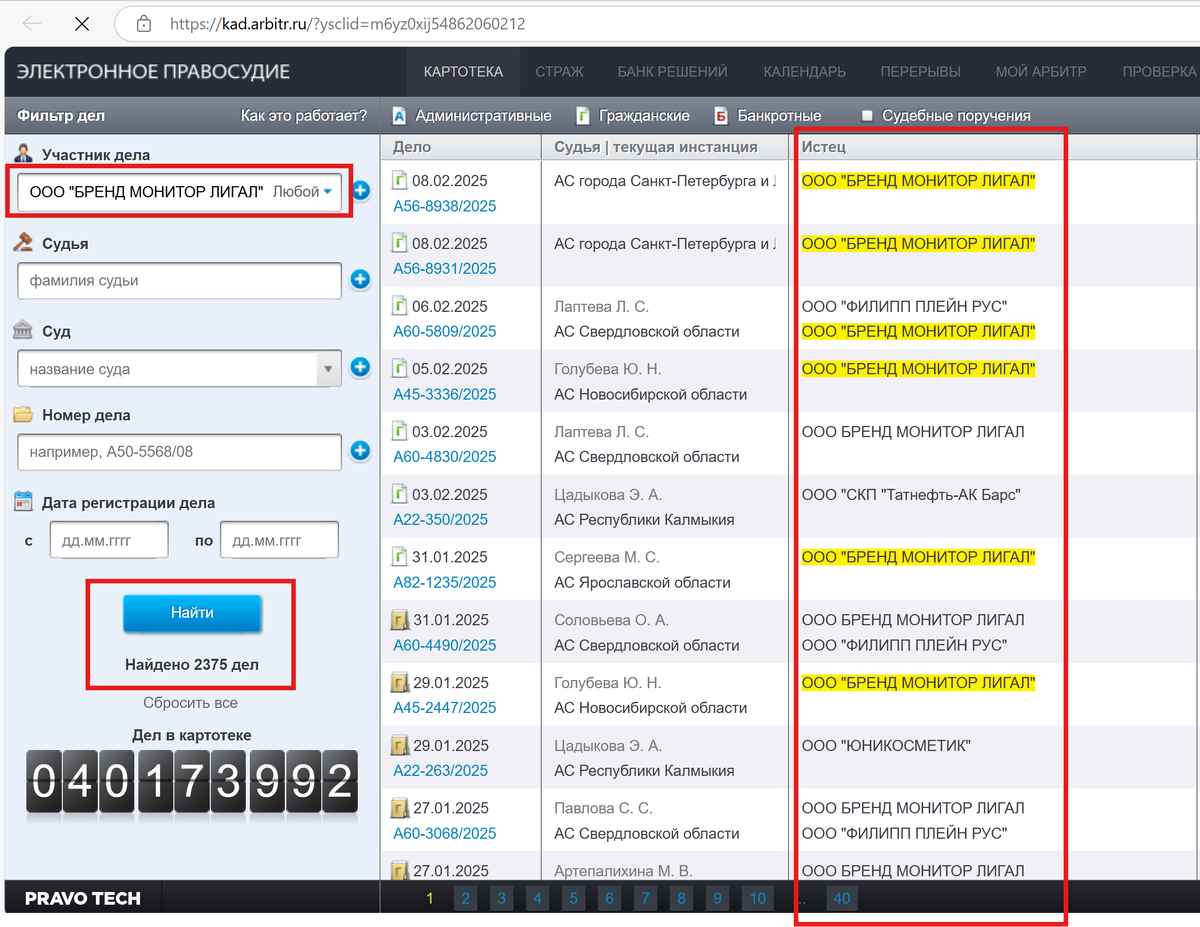The height and width of the screenshot is (927, 1200).
Task: Open case А56-8938/2025
Action: tap(444, 206)
